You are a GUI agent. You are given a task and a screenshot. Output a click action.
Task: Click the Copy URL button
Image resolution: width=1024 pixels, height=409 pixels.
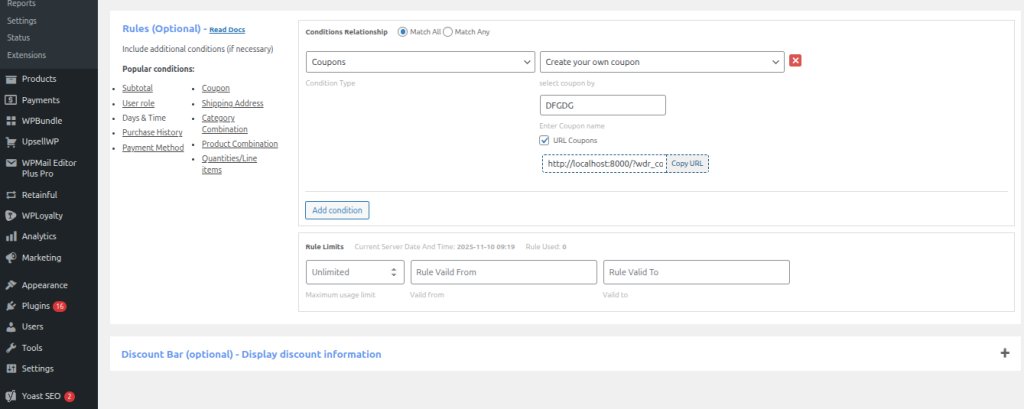point(687,163)
